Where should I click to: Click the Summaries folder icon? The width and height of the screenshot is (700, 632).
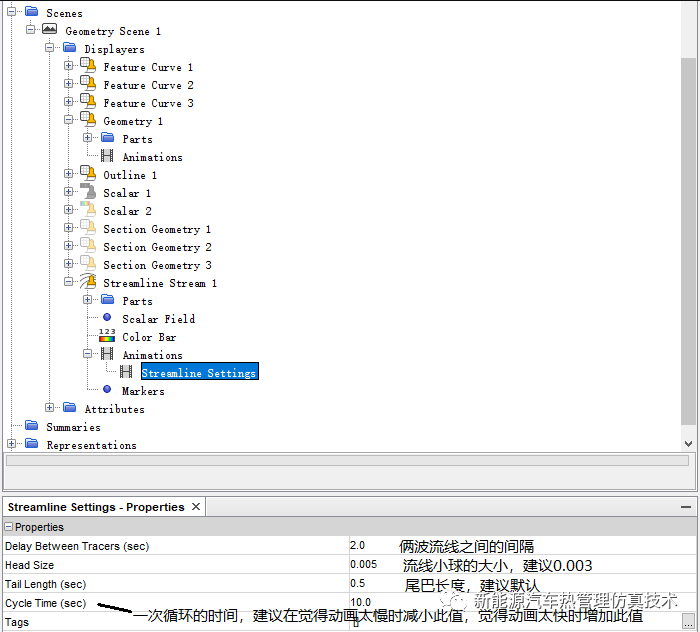[x=31, y=425]
